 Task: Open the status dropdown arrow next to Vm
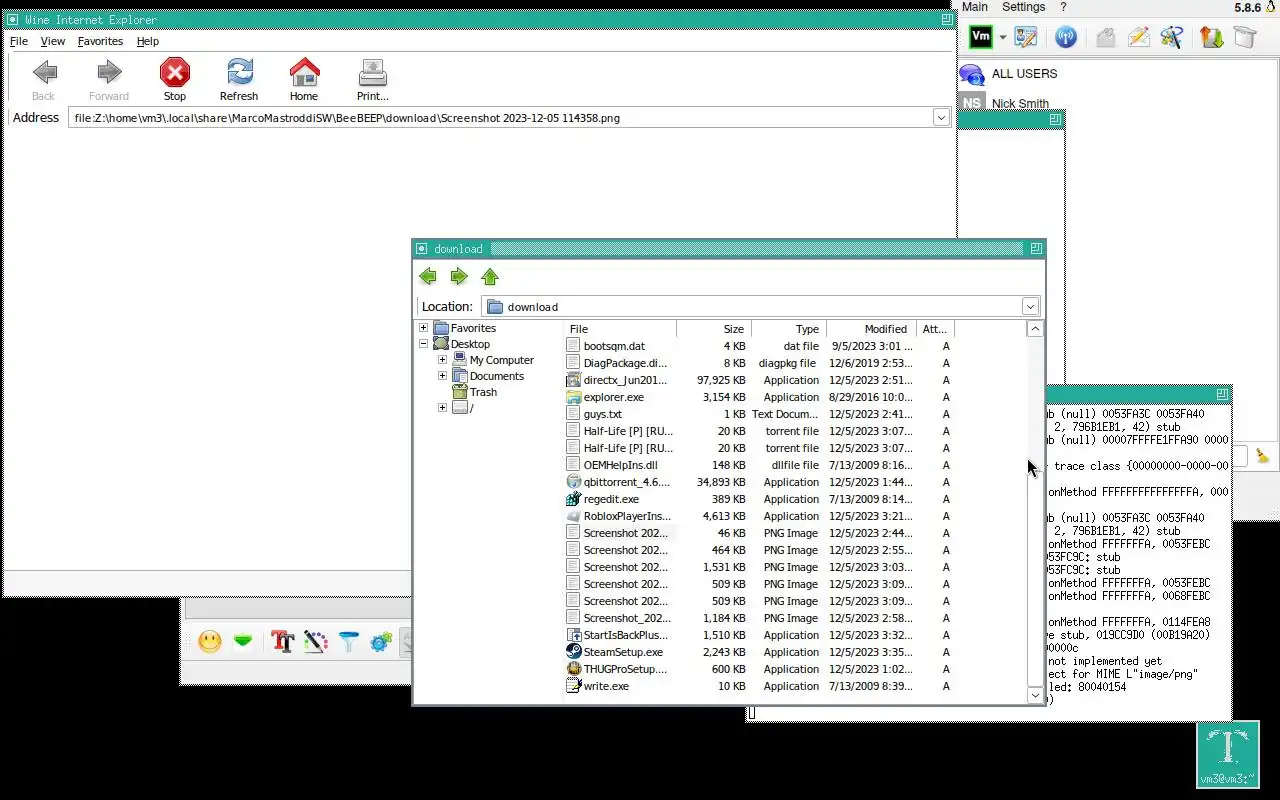coord(1002,38)
